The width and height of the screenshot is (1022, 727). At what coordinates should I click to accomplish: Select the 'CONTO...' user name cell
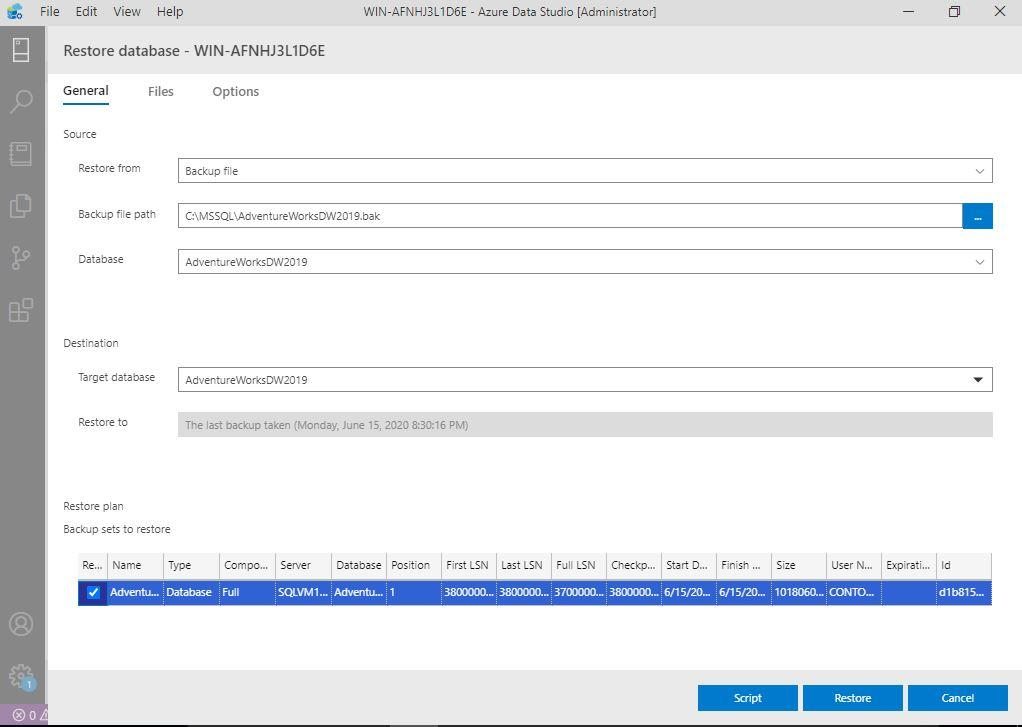pyautogui.click(x=853, y=592)
